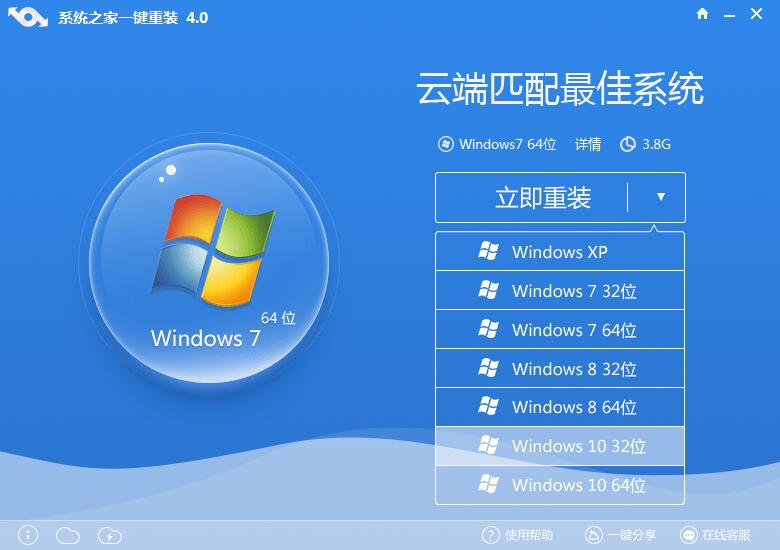Click the flag icon beside Windows 7 32位
The height and width of the screenshot is (550, 780).
click(488, 290)
